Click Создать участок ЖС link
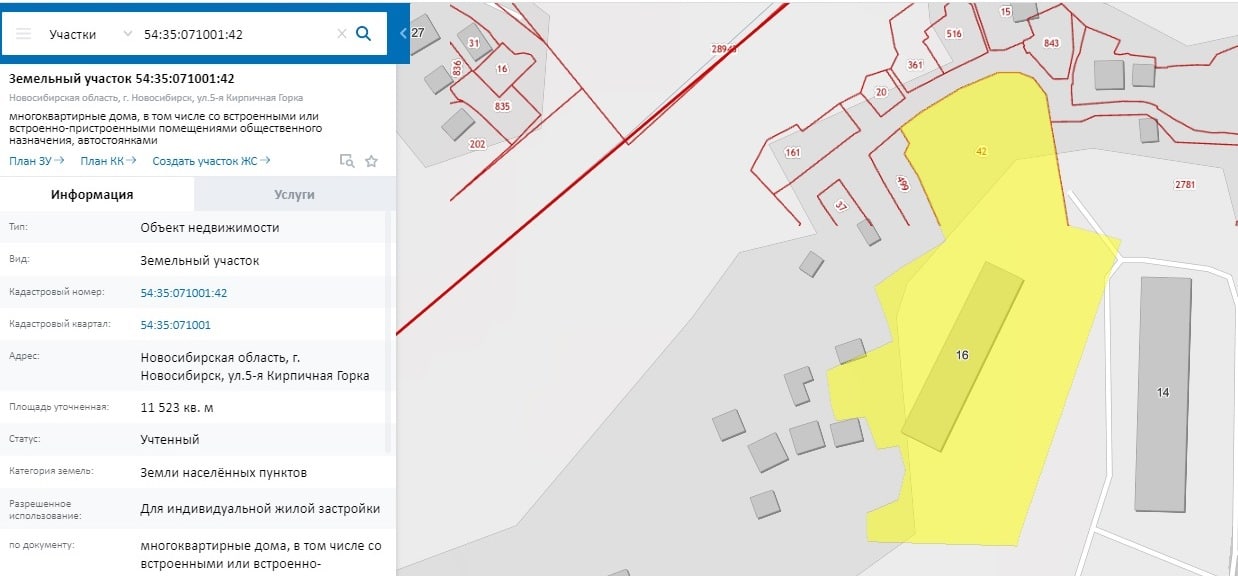1238x576 pixels. coord(211,161)
